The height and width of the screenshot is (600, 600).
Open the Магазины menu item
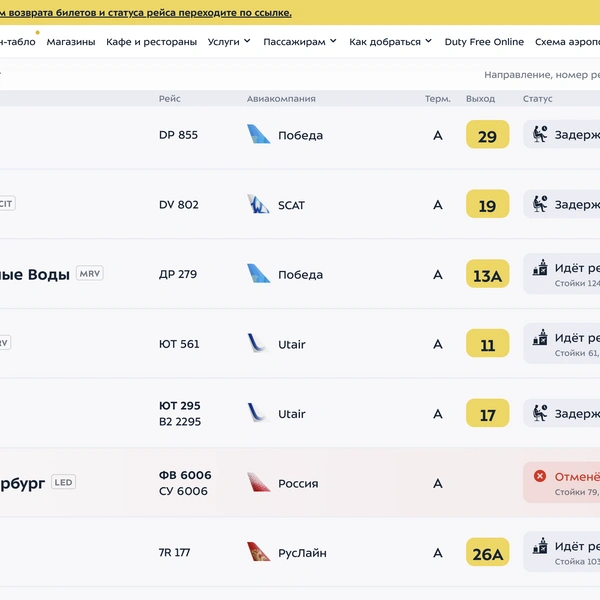(71, 41)
